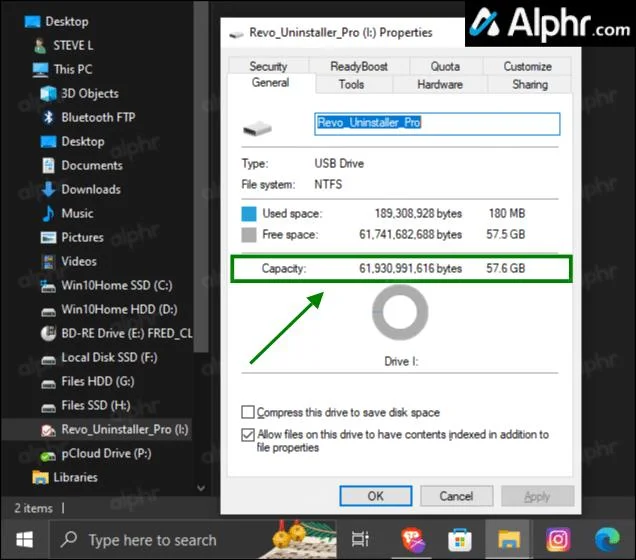The image size is (636, 560).
Task: Click the "61,930,991,616 bytes" capacity value
Action: coord(410,268)
